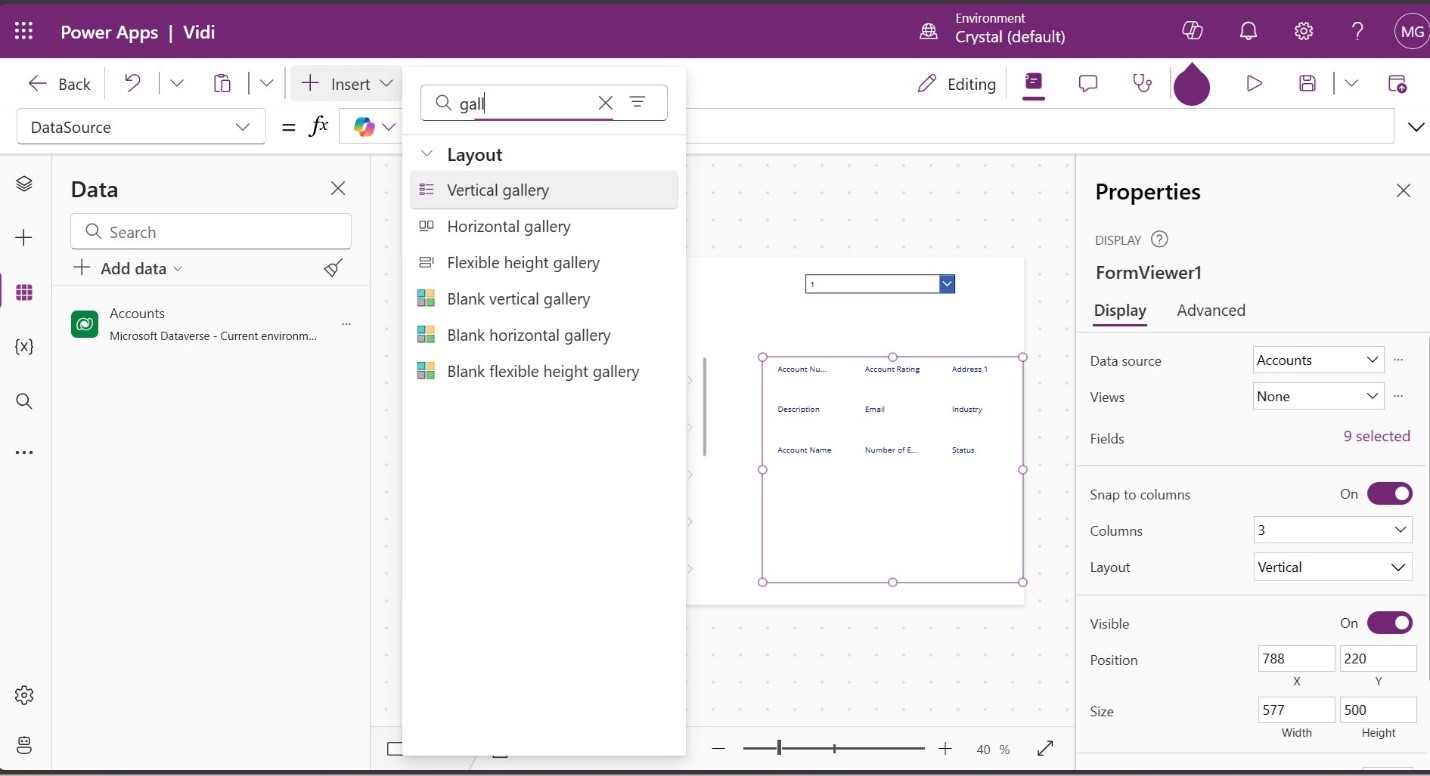This screenshot has height=776, width=1430.
Task: Click the 9 selected fields link
Action: click(x=1376, y=436)
